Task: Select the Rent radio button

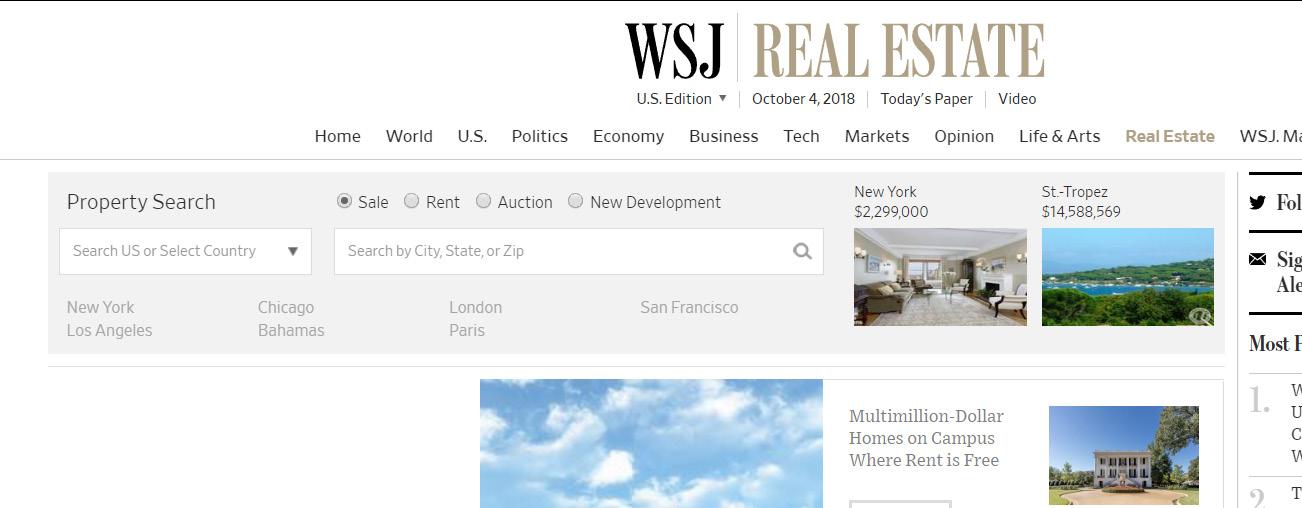Action: tap(411, 201)
